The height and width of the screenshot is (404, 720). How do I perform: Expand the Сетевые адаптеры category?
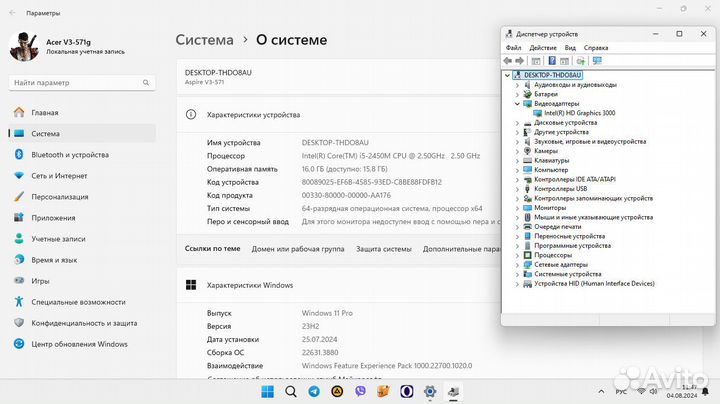click(517, 265)
